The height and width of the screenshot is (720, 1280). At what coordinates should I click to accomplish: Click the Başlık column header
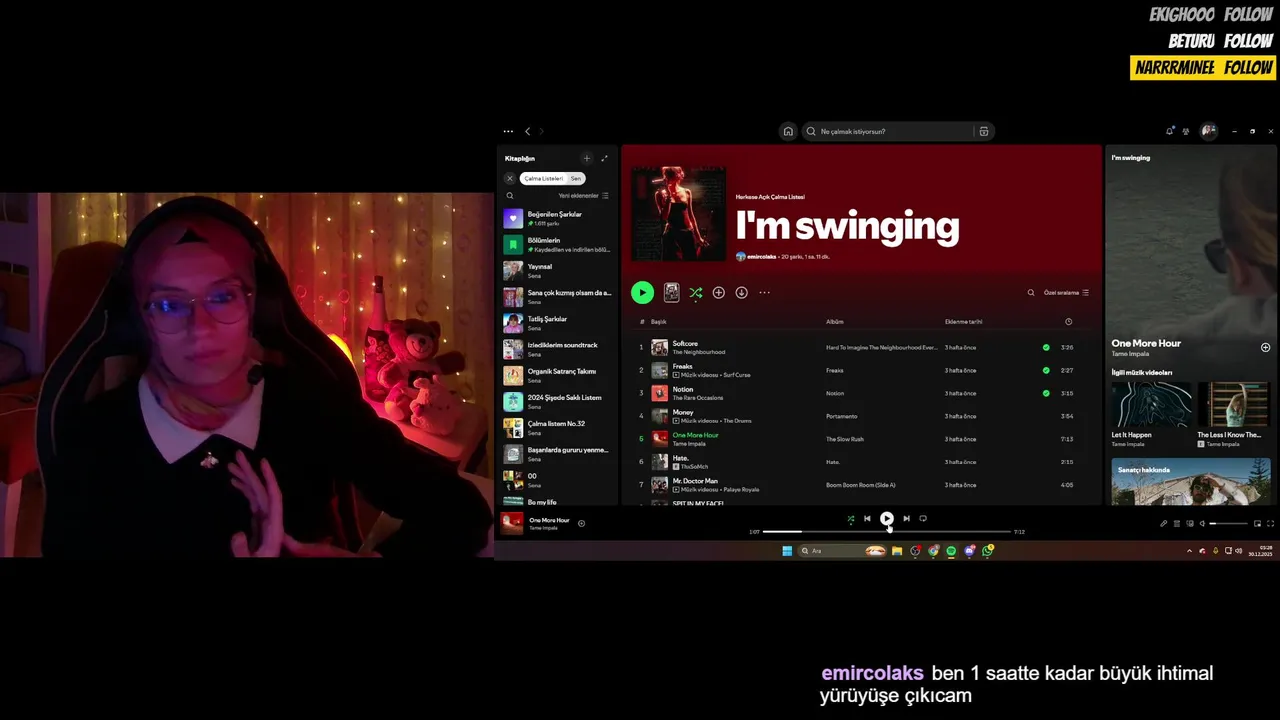point(658,322)
